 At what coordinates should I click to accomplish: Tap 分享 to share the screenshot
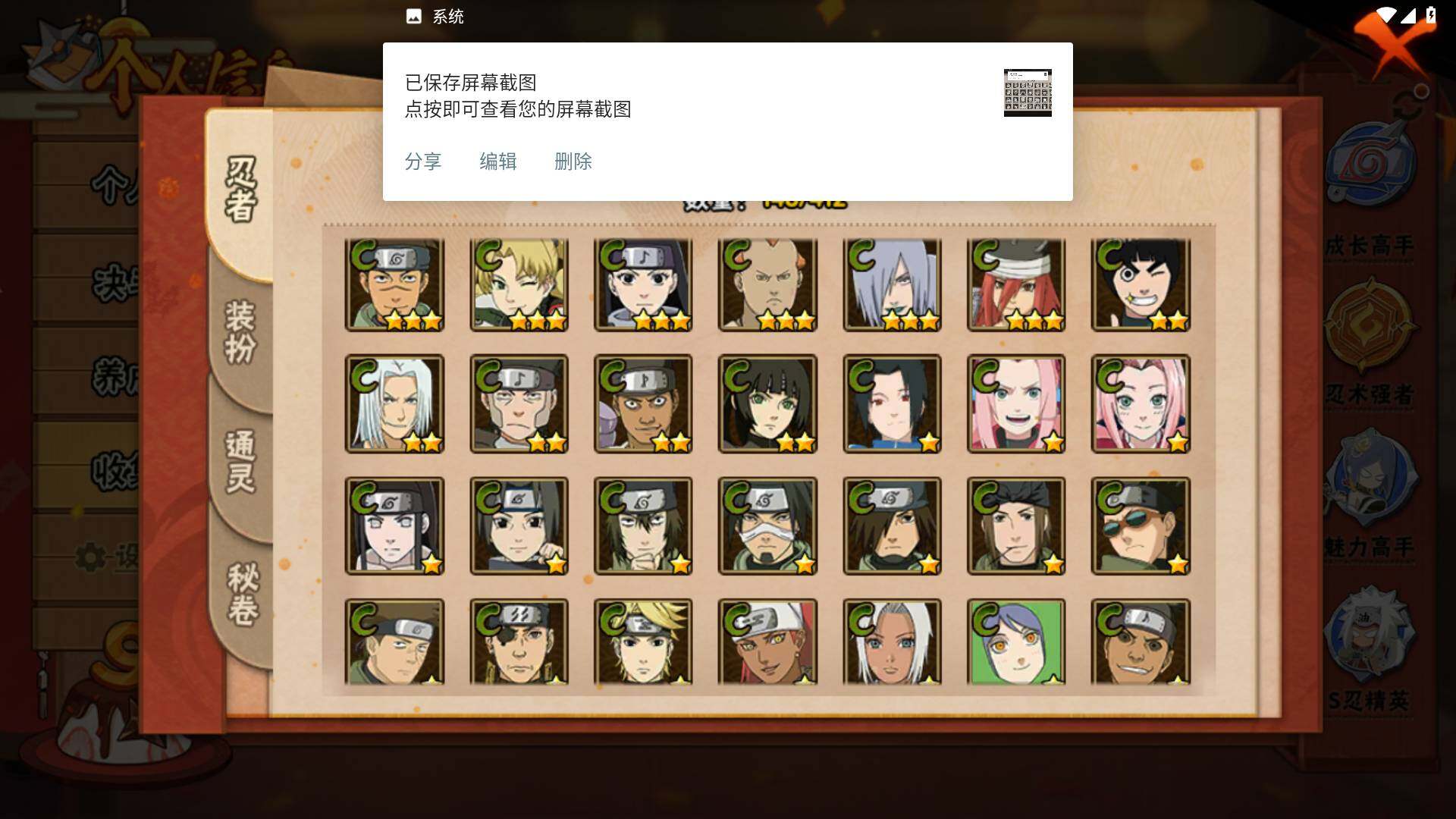pyautogui.click(x=422, y=162)
